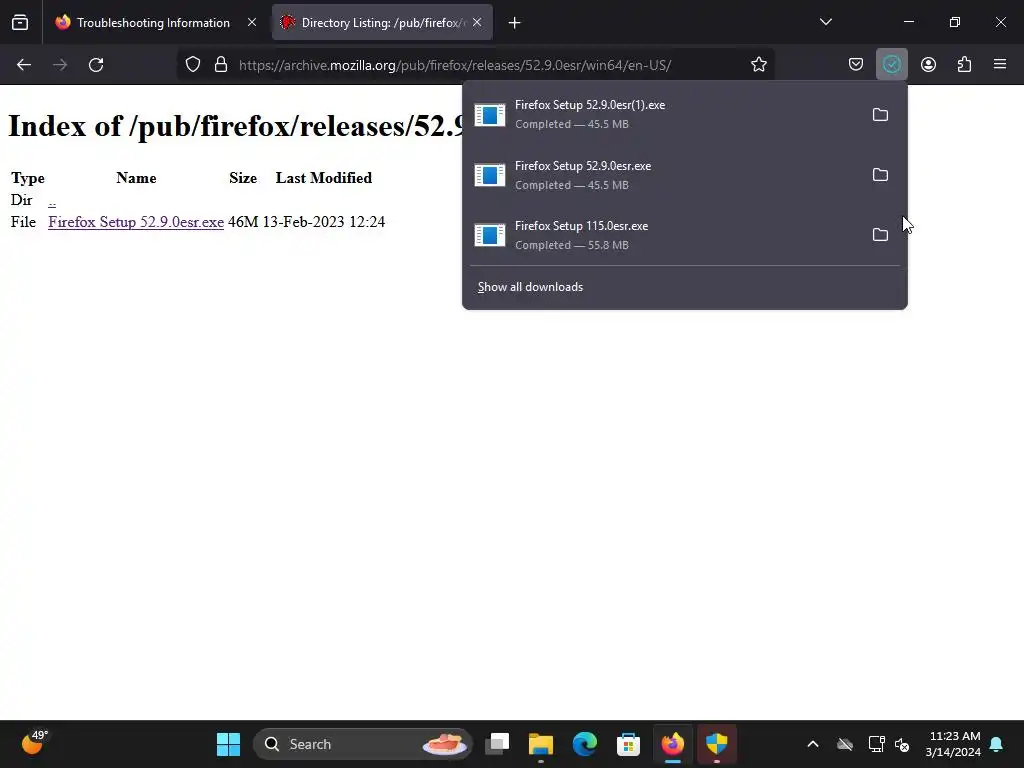Image resolution: width=1024 pixels, height=768 pixels.
Task: Bookmark this page with star icon
Action: point(758,65)
